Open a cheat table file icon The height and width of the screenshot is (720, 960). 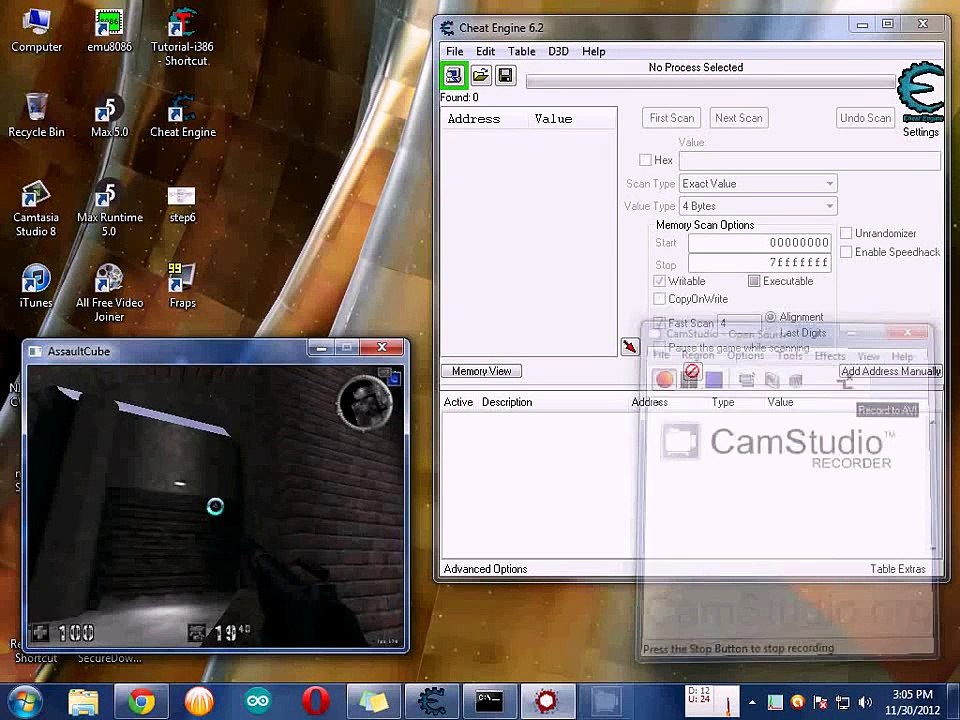[481, 75]
